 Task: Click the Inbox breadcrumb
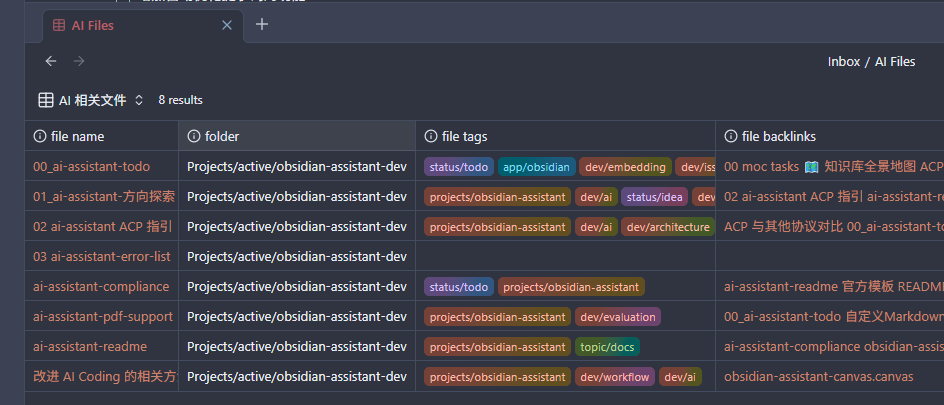pos(843,61)
